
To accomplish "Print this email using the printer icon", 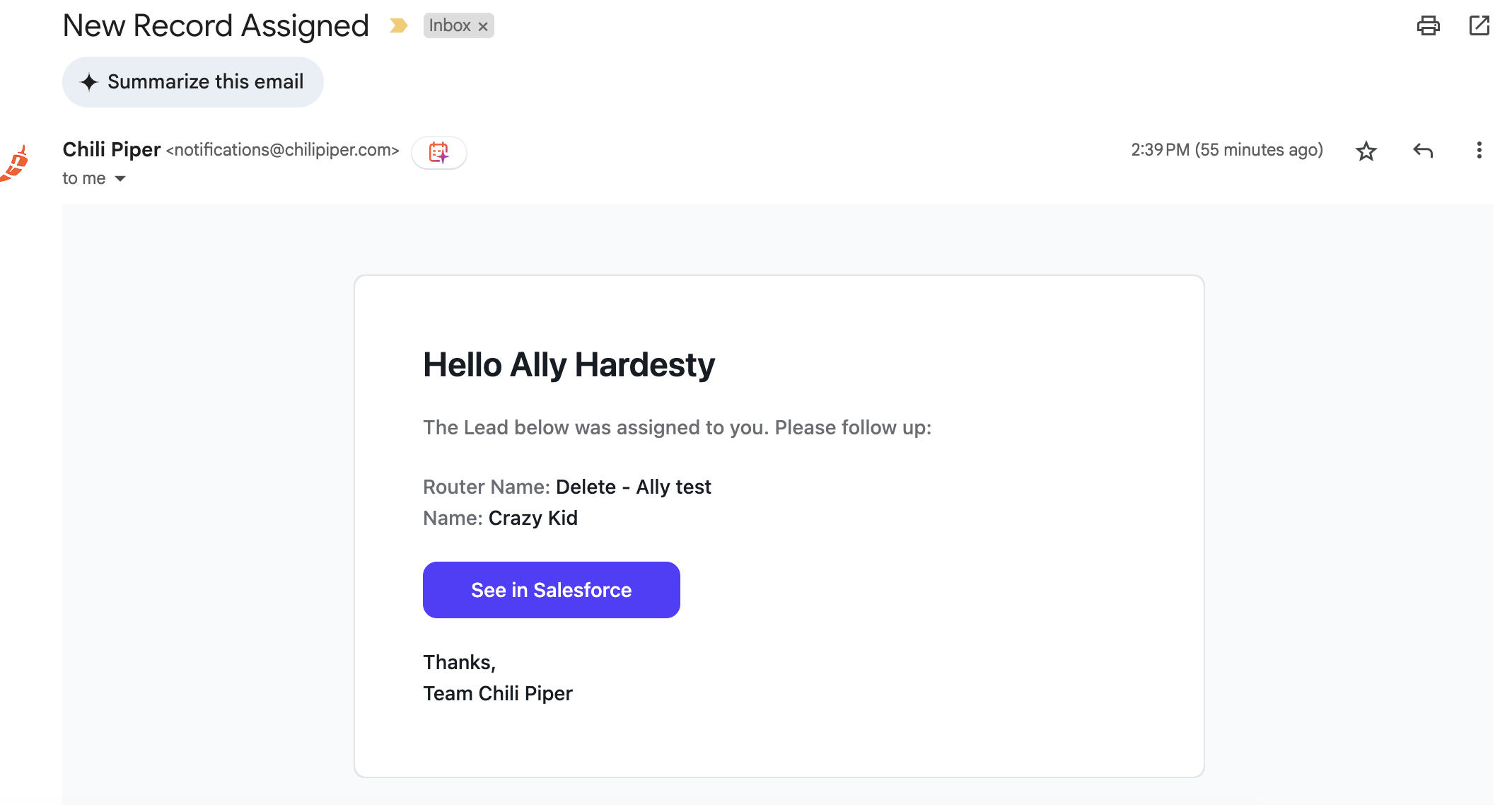I will [1428, 25].
